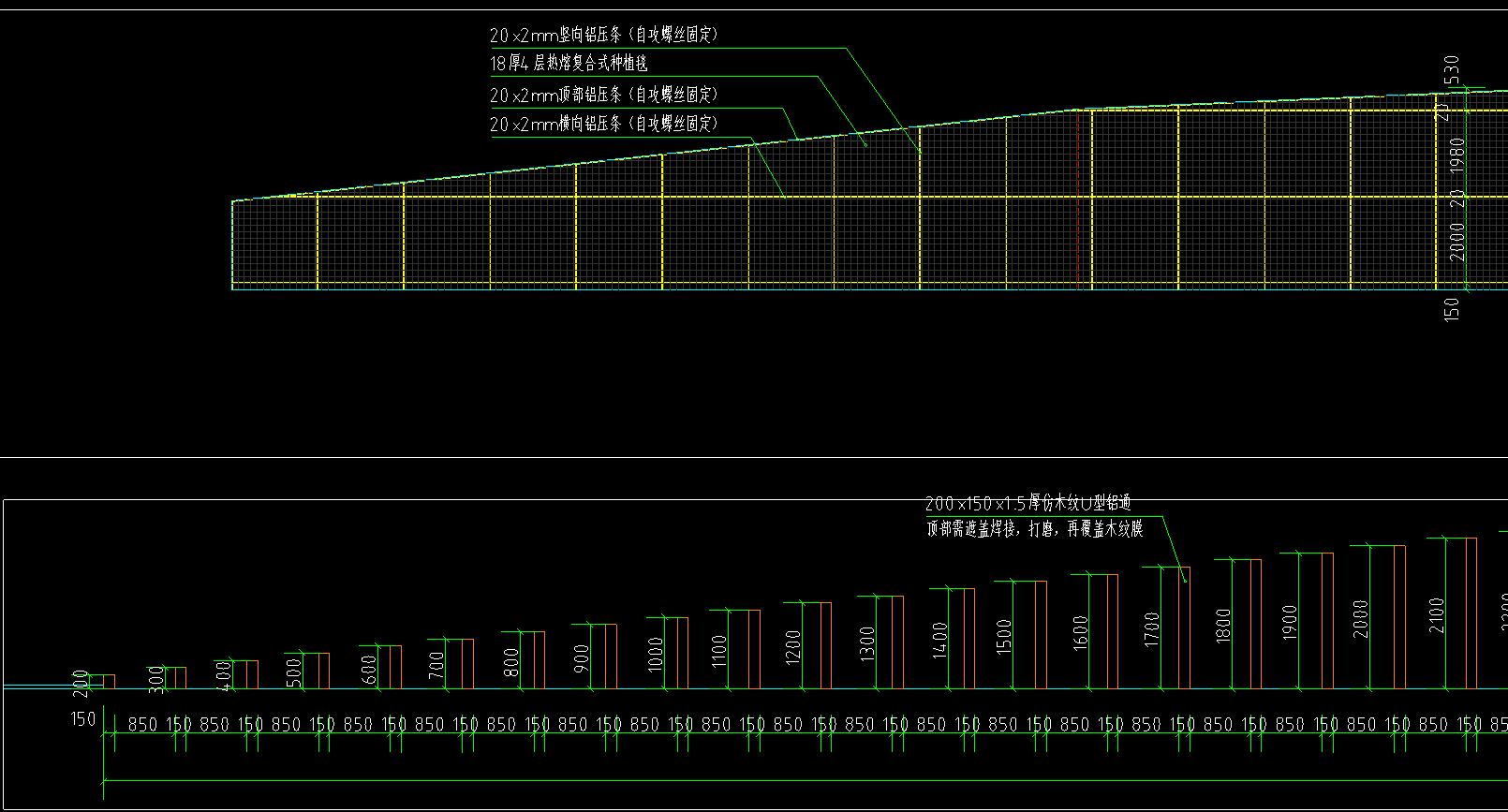Viewport: 1508px width, 812px height.
Task: Click the 800 height dimension text
Action: (x=510, y=661)
